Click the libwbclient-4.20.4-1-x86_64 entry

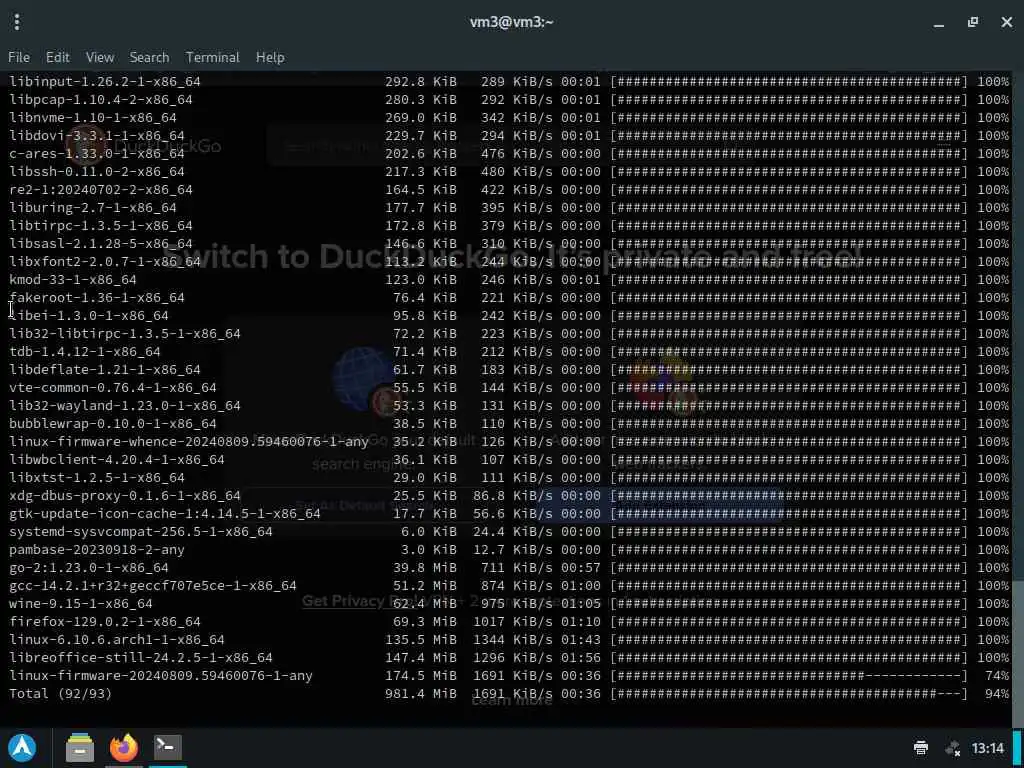coord(117,460)
